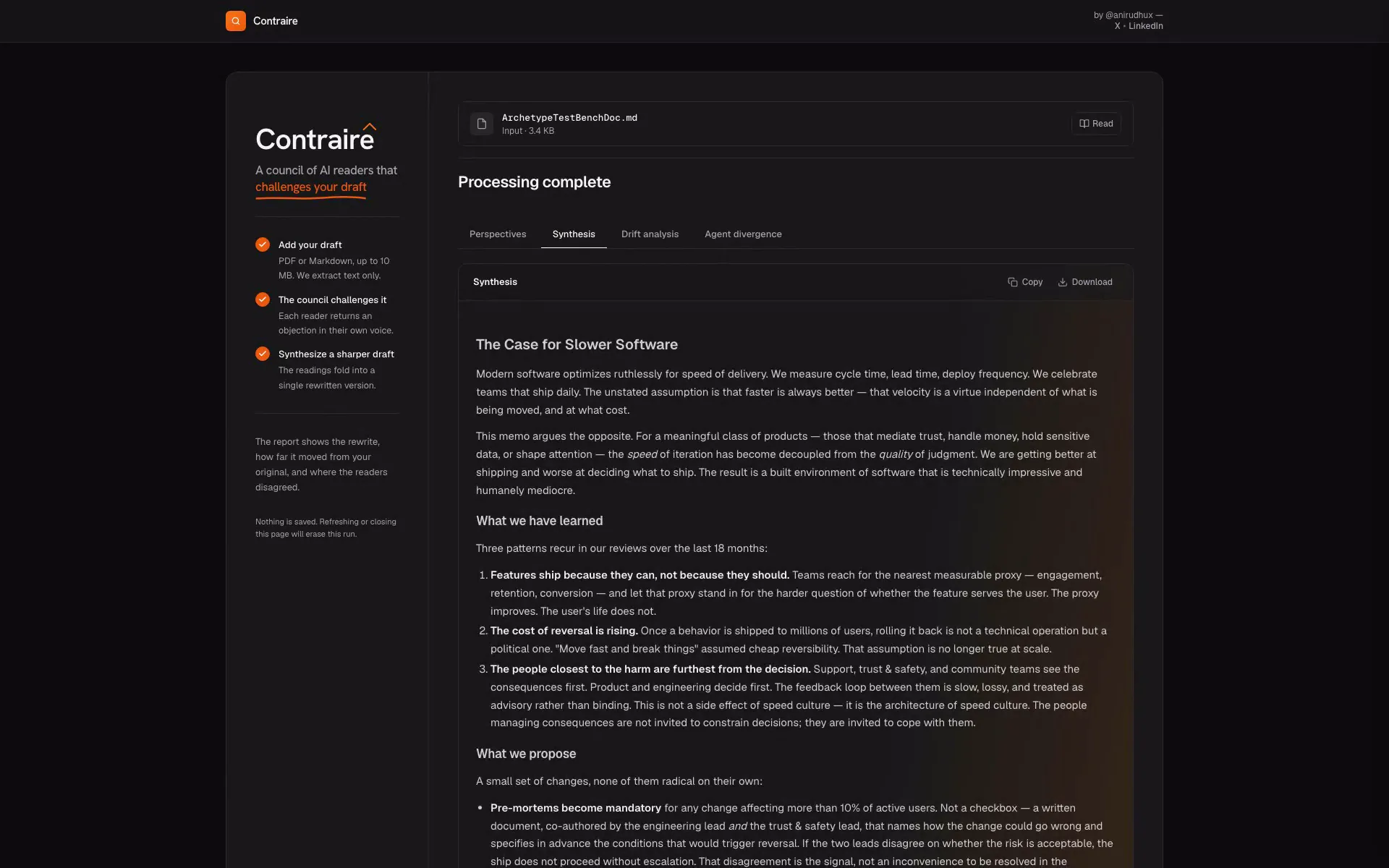
Task: Click the challenges your draft tagline
Action: click(311, 187)
